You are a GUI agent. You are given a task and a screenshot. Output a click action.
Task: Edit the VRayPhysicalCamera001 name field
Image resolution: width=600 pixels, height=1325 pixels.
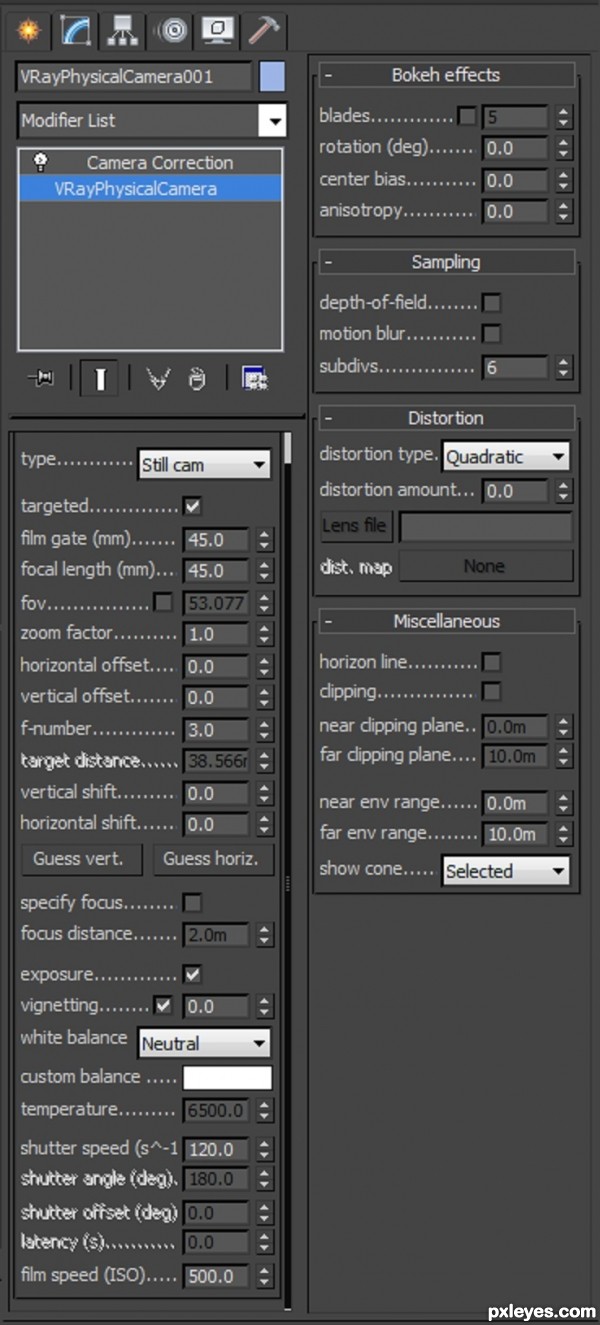point(134,77)
